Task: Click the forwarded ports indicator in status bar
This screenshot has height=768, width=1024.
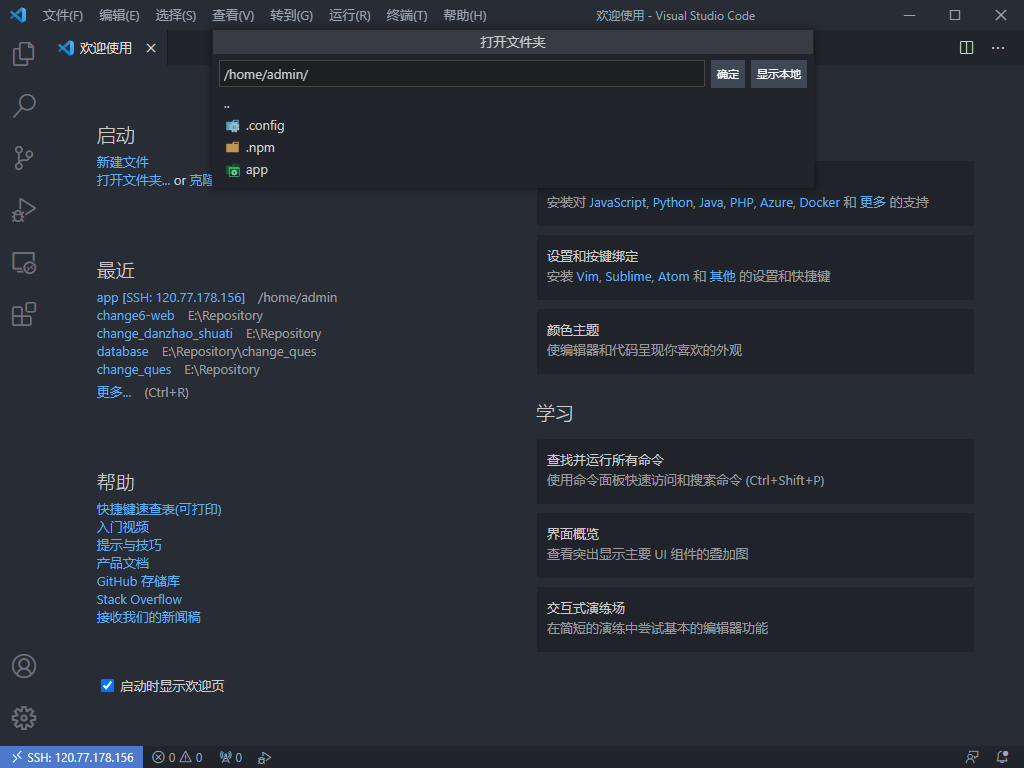Action: (231, 758)
